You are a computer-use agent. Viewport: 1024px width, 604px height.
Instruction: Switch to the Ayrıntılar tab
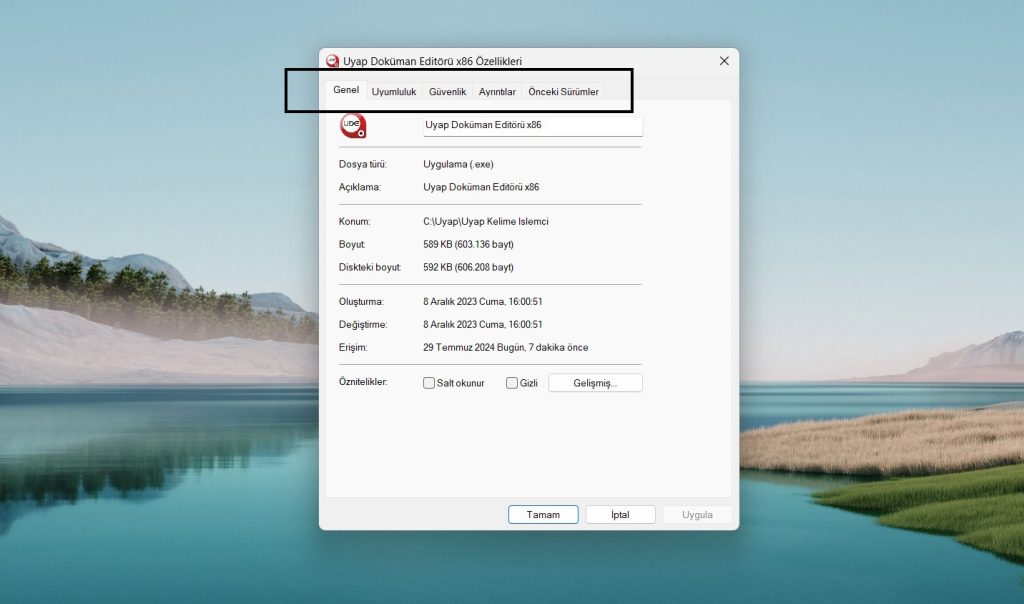pyautogui.click(x=497, y=92)
